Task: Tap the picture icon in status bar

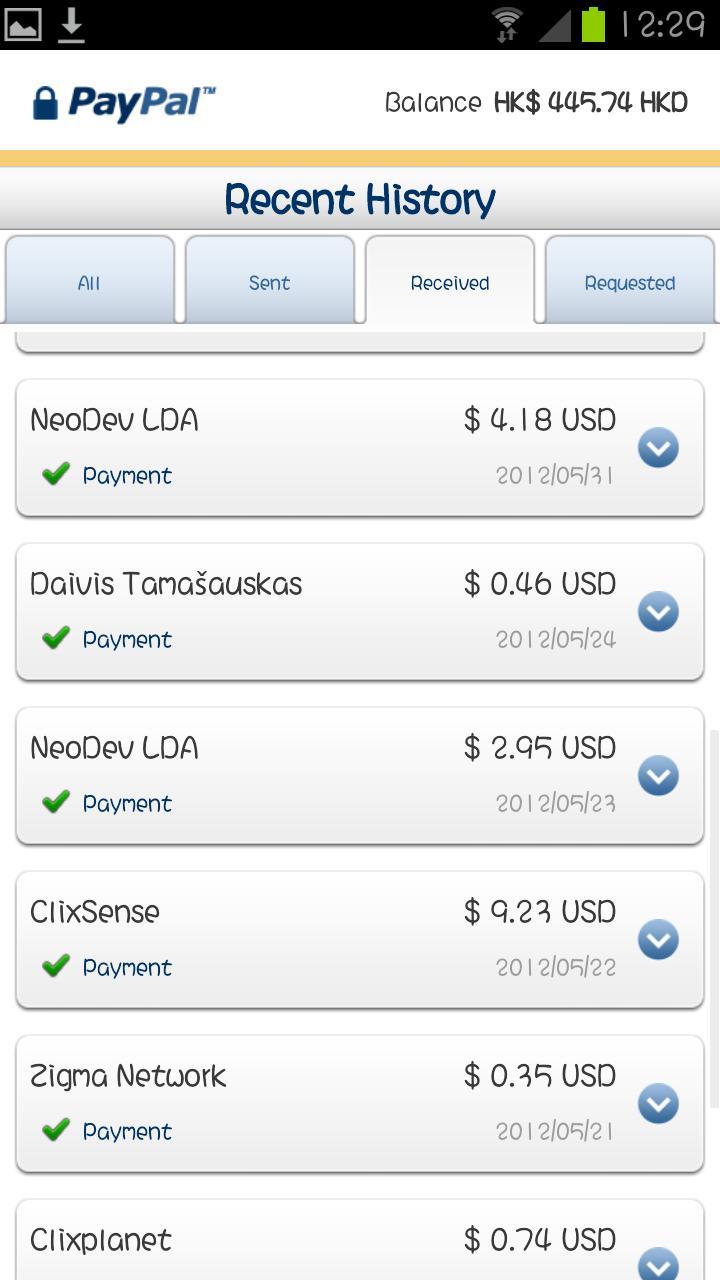Action: pos(23,25)
